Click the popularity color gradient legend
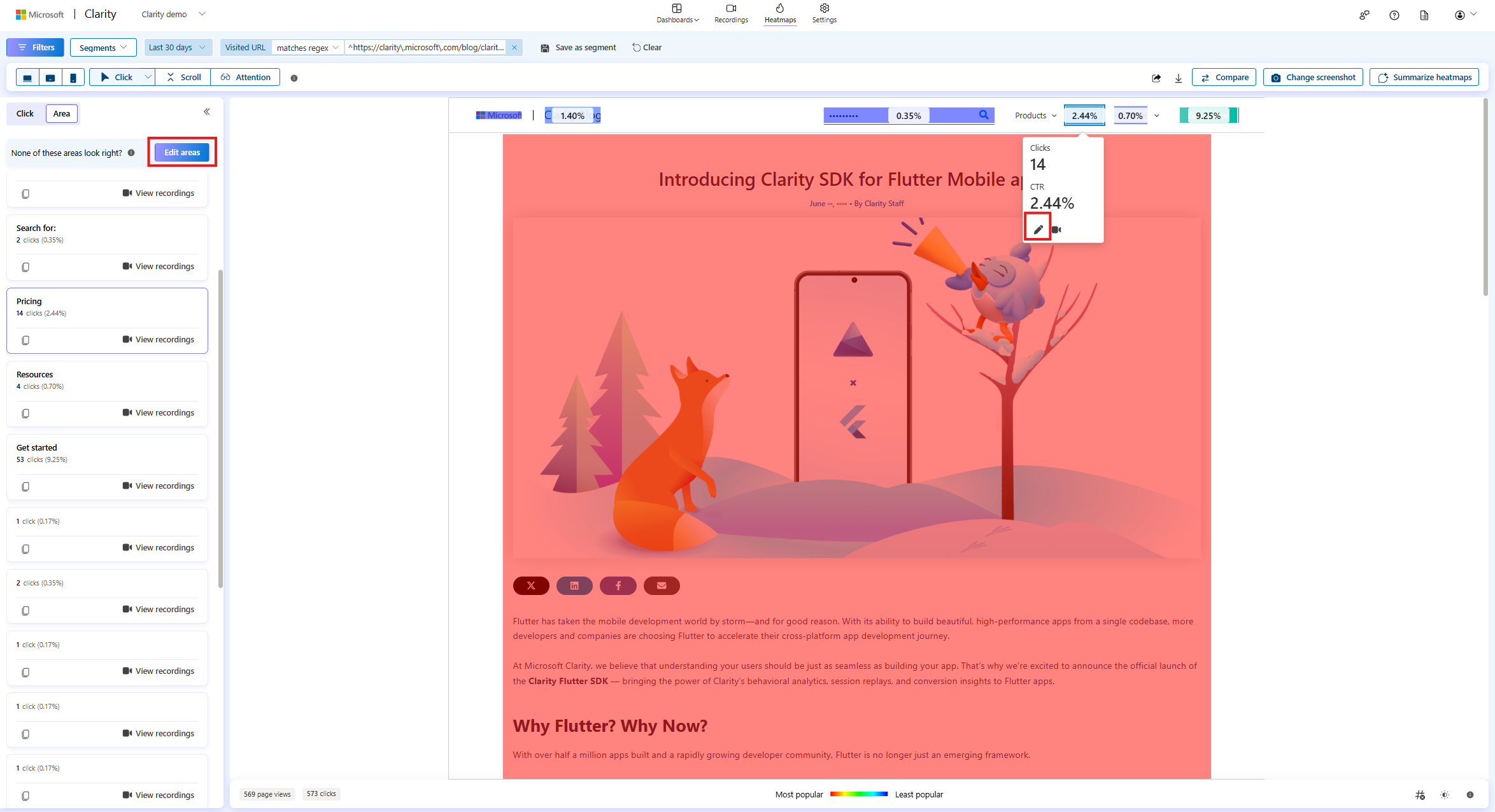Screen dimensions: 1495x812 859,794
